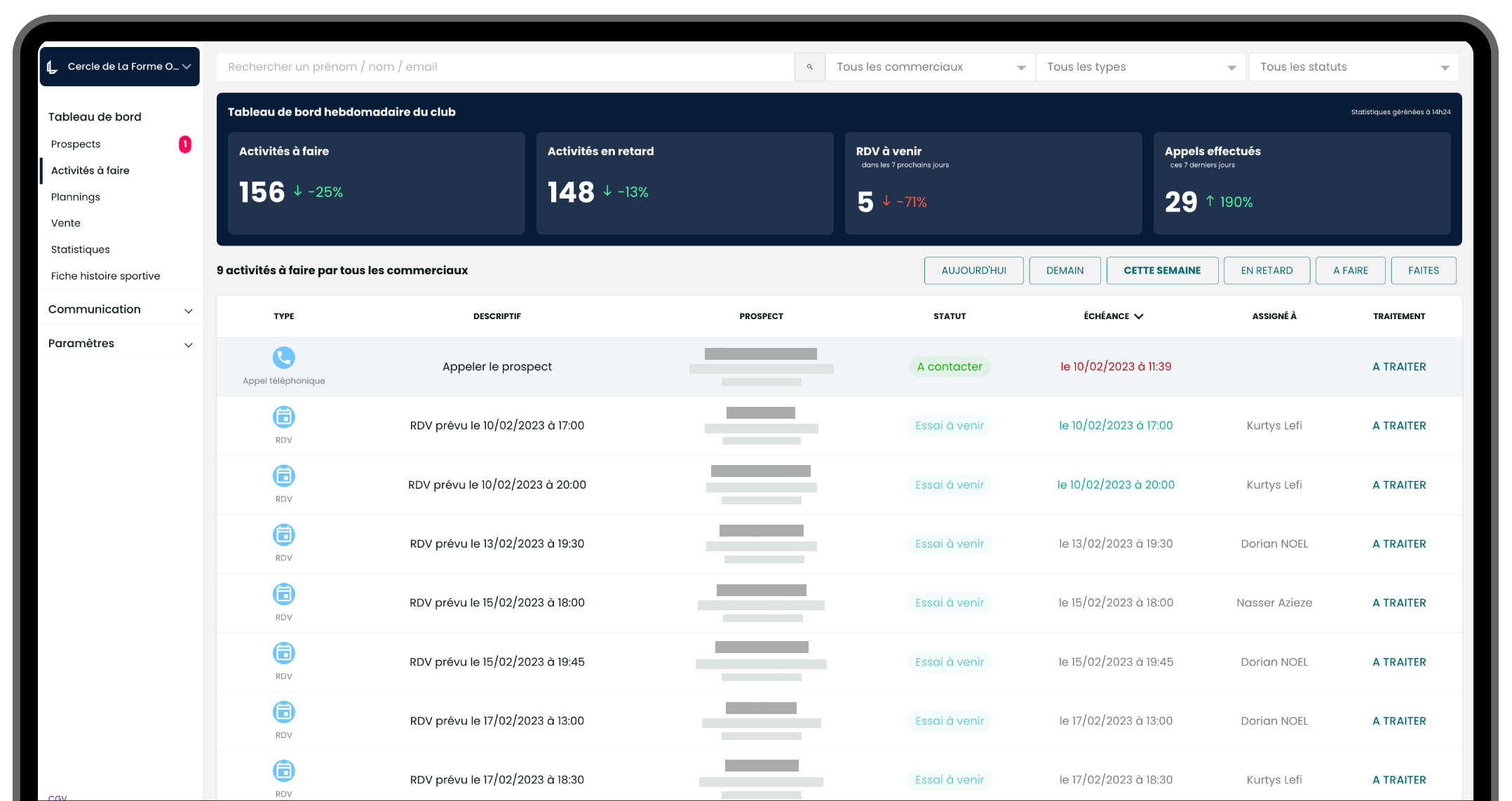Click Essai à venir badge for RDV 13/02/2023 19:30

[950, 544]
